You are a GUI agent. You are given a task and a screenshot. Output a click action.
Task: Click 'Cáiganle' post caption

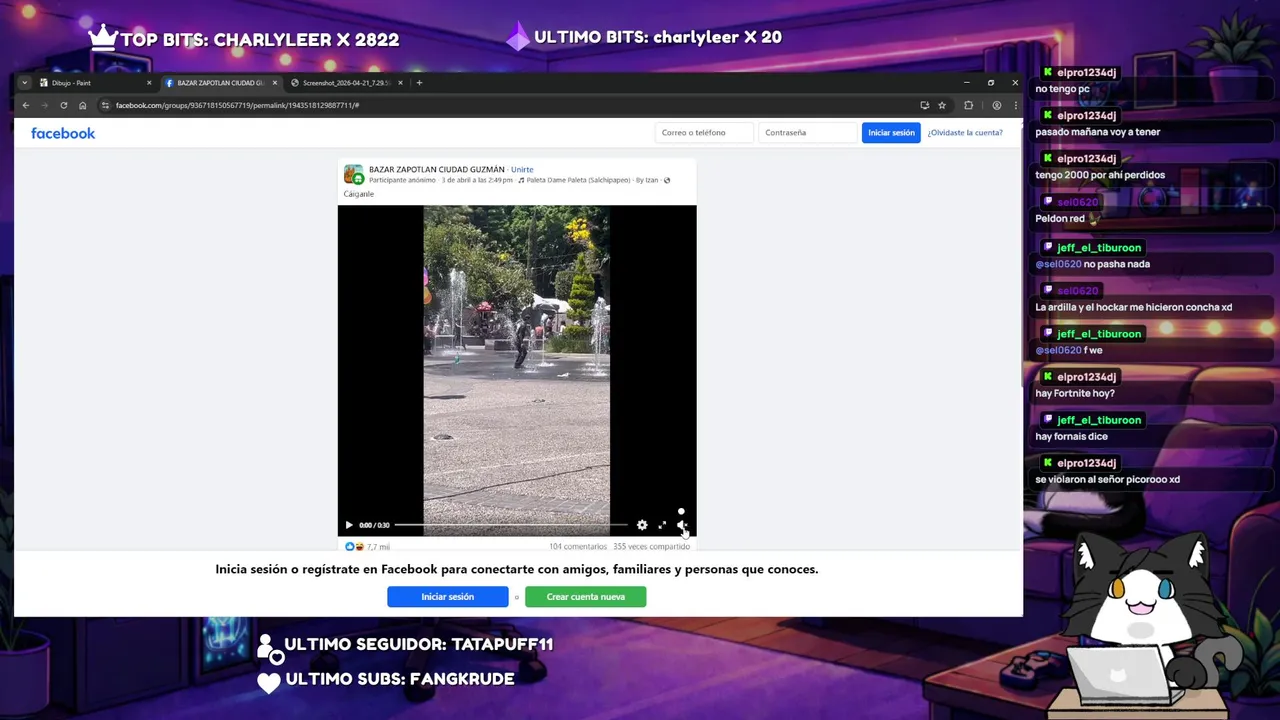[359, 194]
